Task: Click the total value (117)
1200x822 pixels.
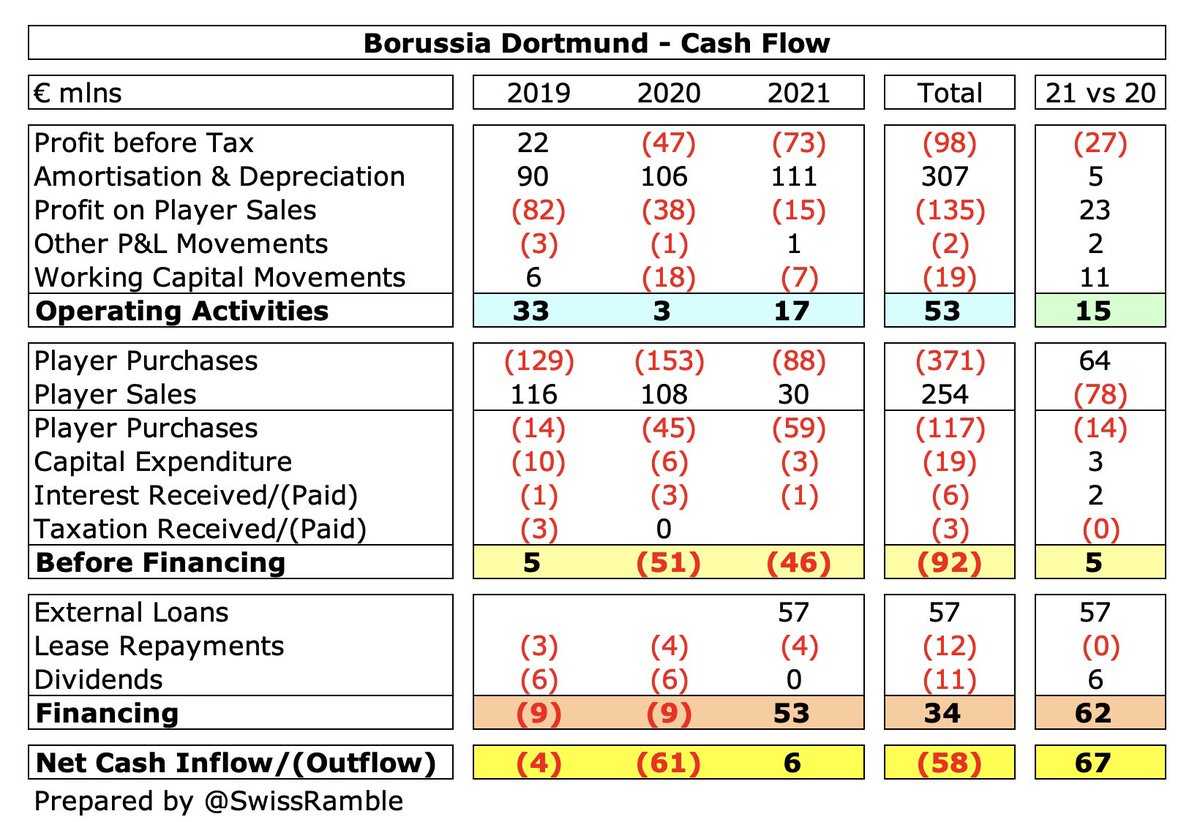Action: [951, 428]
